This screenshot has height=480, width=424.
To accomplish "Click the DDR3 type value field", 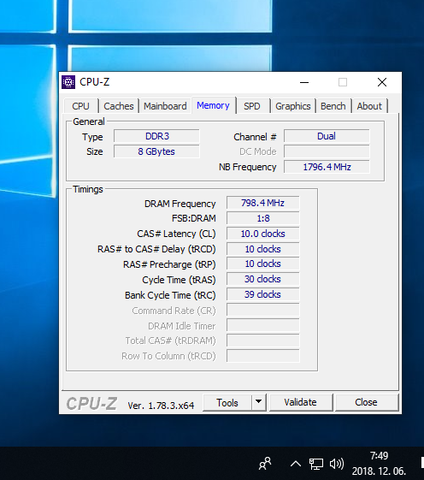I will (x=157, y=136).
